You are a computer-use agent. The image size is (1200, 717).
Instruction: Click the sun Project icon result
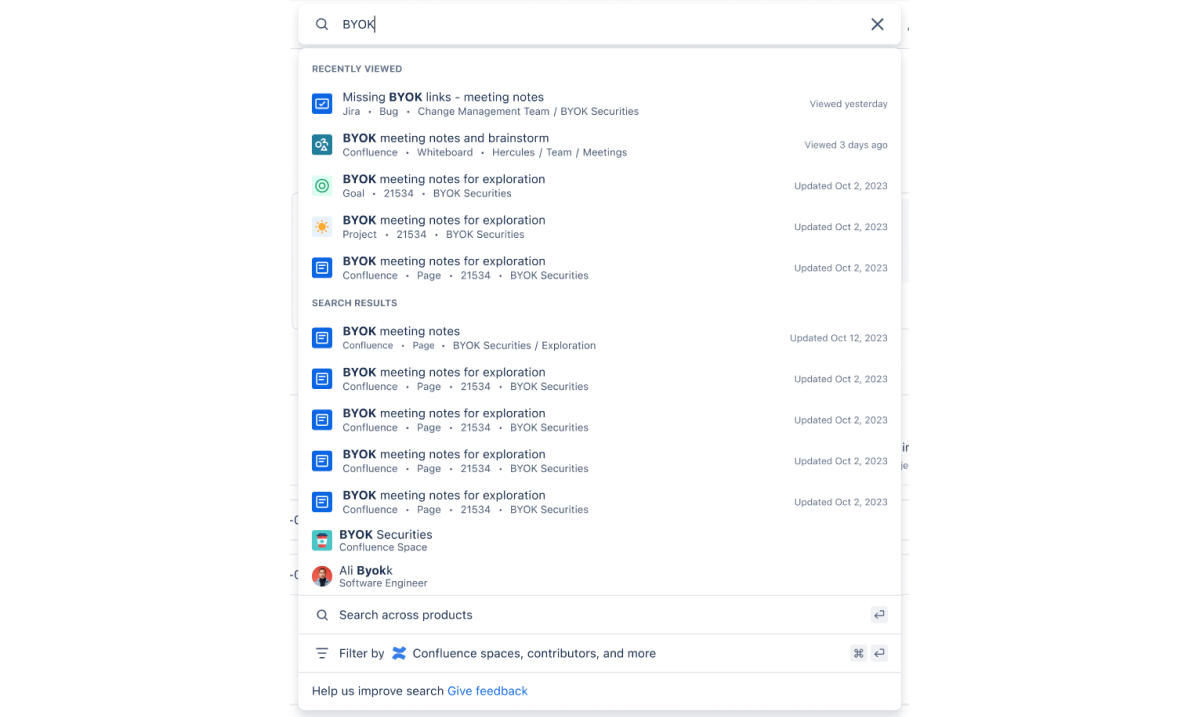(x=322, y=227)
